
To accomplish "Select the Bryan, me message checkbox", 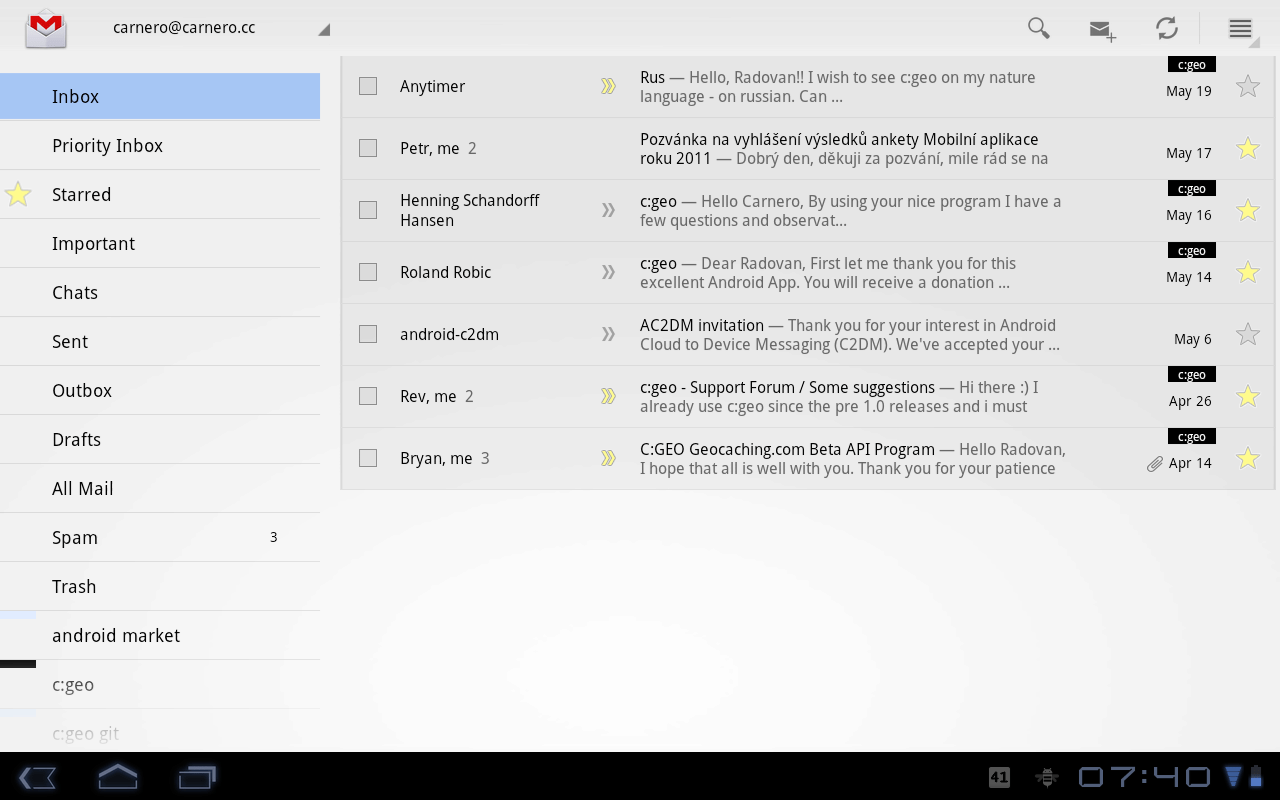I will pyautogui.click(x=368, y=458).
